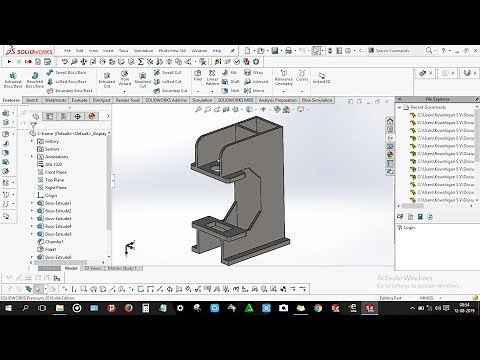The height and width of the screenshot is (360, 480).
Task: Open Chrome from the Windows taskbar
Action: pos(318,308)
